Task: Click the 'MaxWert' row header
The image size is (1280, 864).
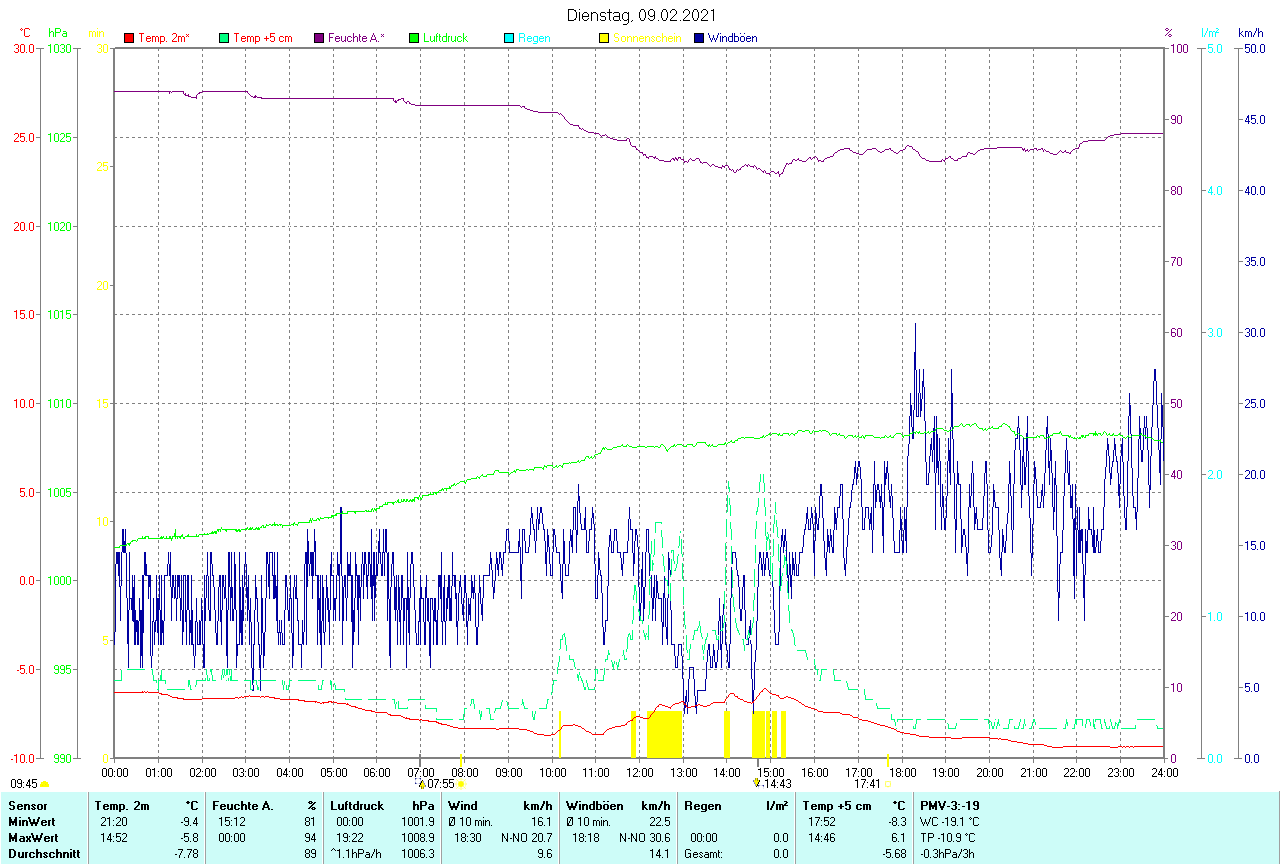Action: [33, 837]
